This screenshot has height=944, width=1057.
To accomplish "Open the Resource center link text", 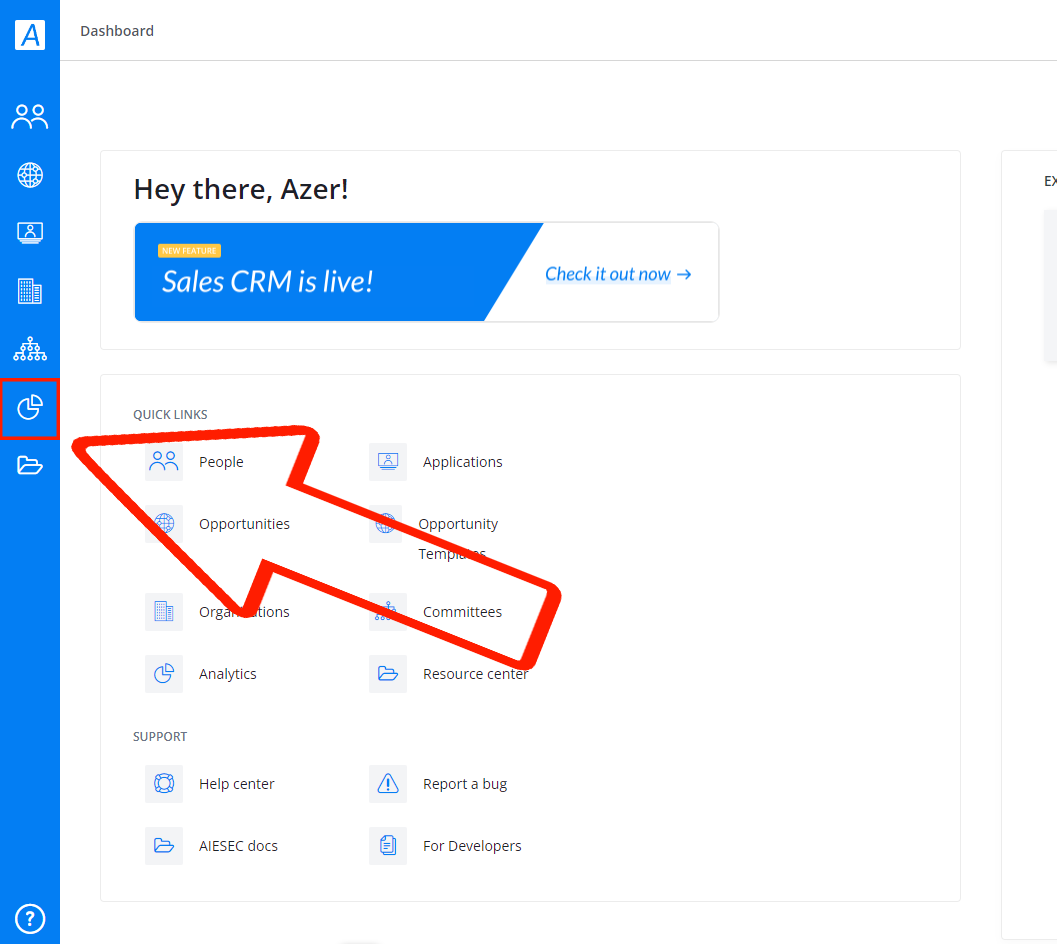I will (x=475, y=674).
